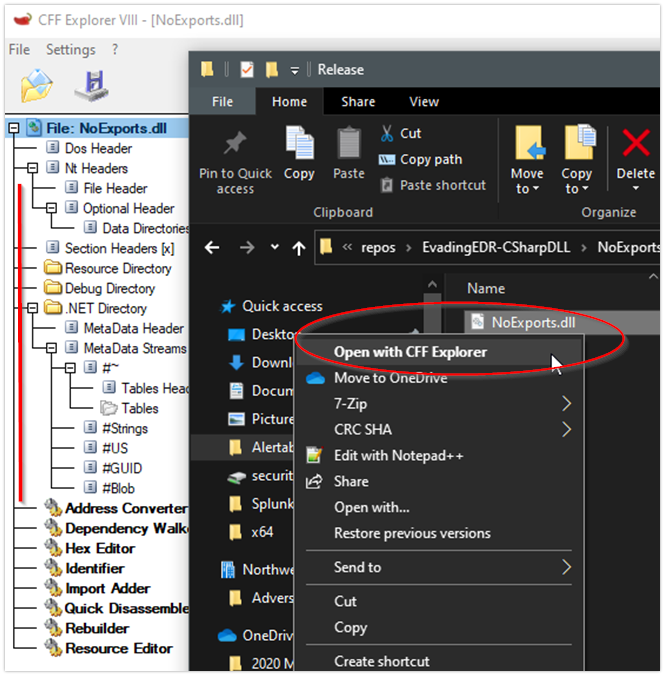Image resolution: width=665 pixels, height=676 pixels.
Task: Open the File menu in CFF Explorer
Action: point(19,50)
